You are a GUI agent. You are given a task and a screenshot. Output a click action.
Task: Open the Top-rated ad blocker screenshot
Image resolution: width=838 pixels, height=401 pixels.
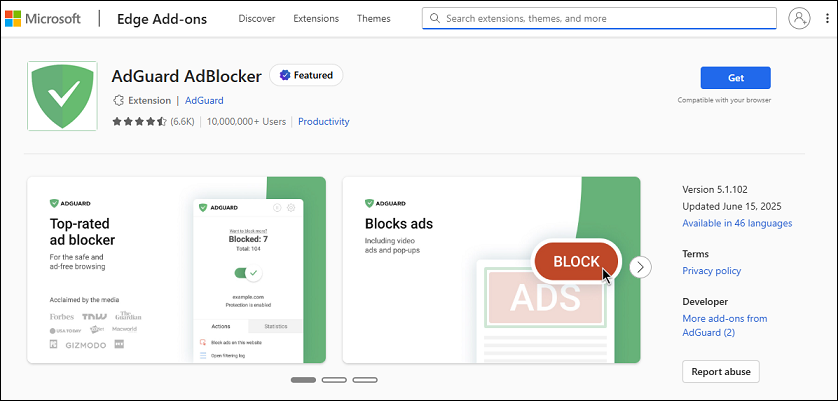pyautogui.click(x=176, y=270)
